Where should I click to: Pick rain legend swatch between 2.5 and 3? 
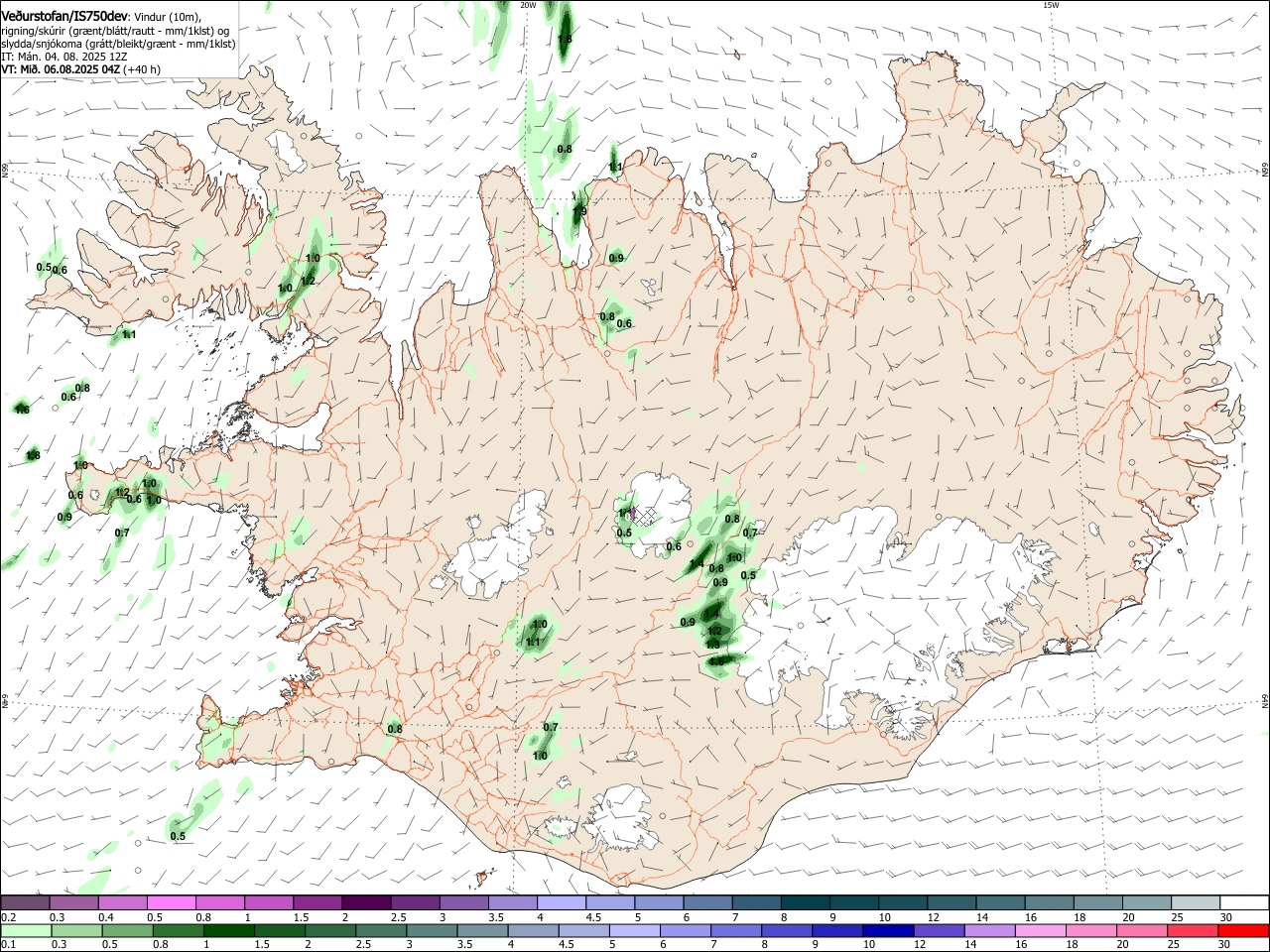(379, 930)
